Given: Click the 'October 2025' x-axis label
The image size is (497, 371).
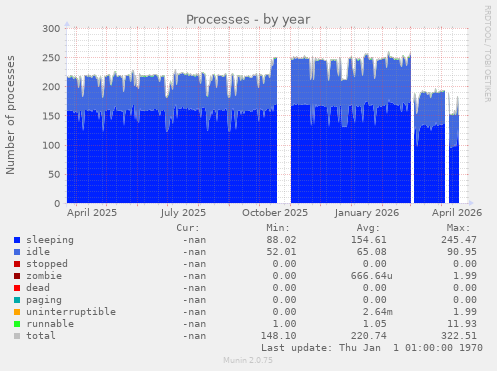Looking at the screenshot, I should [275, 213].
